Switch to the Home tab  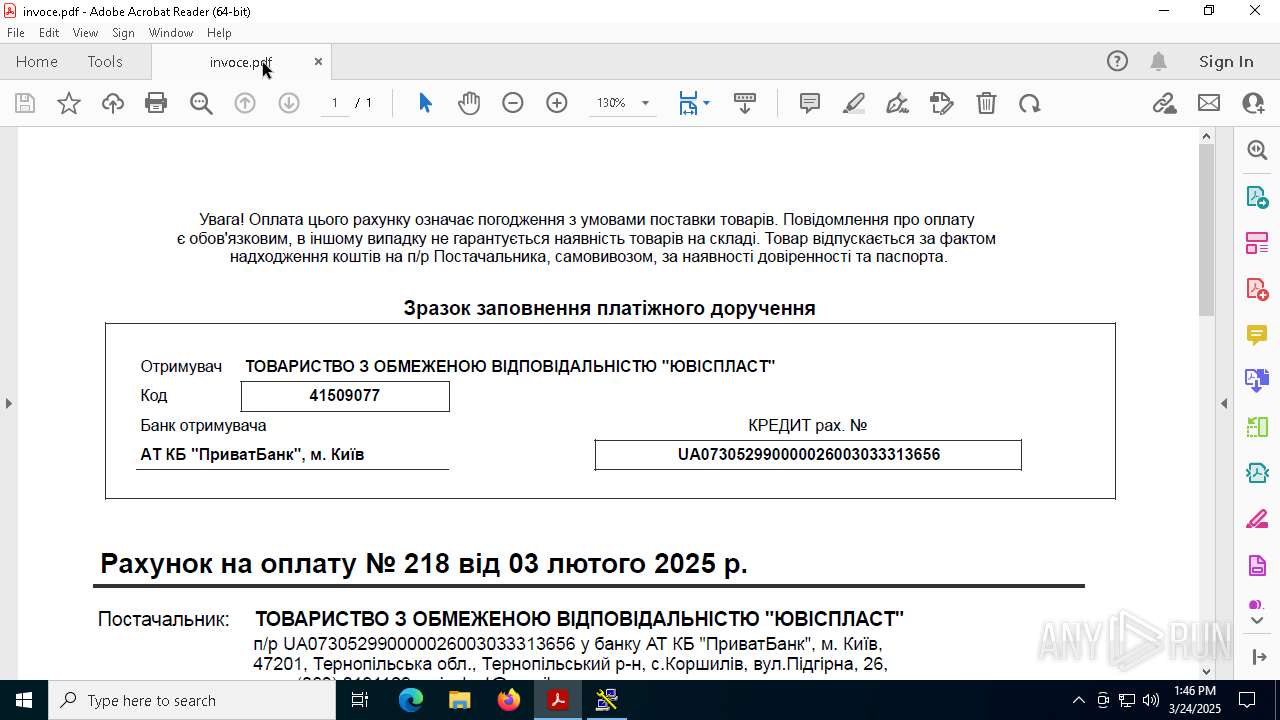click(x=37, y=61)
